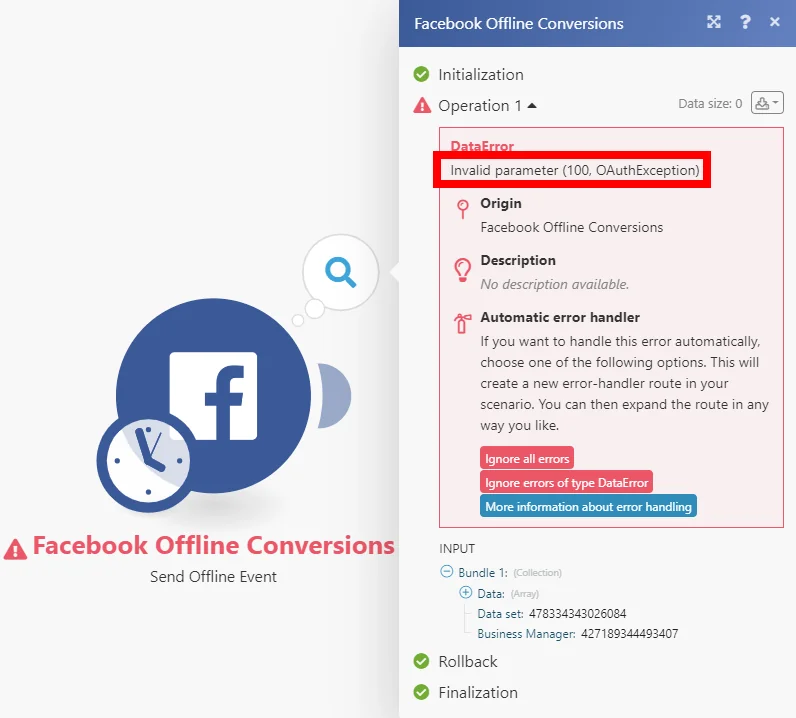Click the Rollback green check icon

(x=421, y=661)
